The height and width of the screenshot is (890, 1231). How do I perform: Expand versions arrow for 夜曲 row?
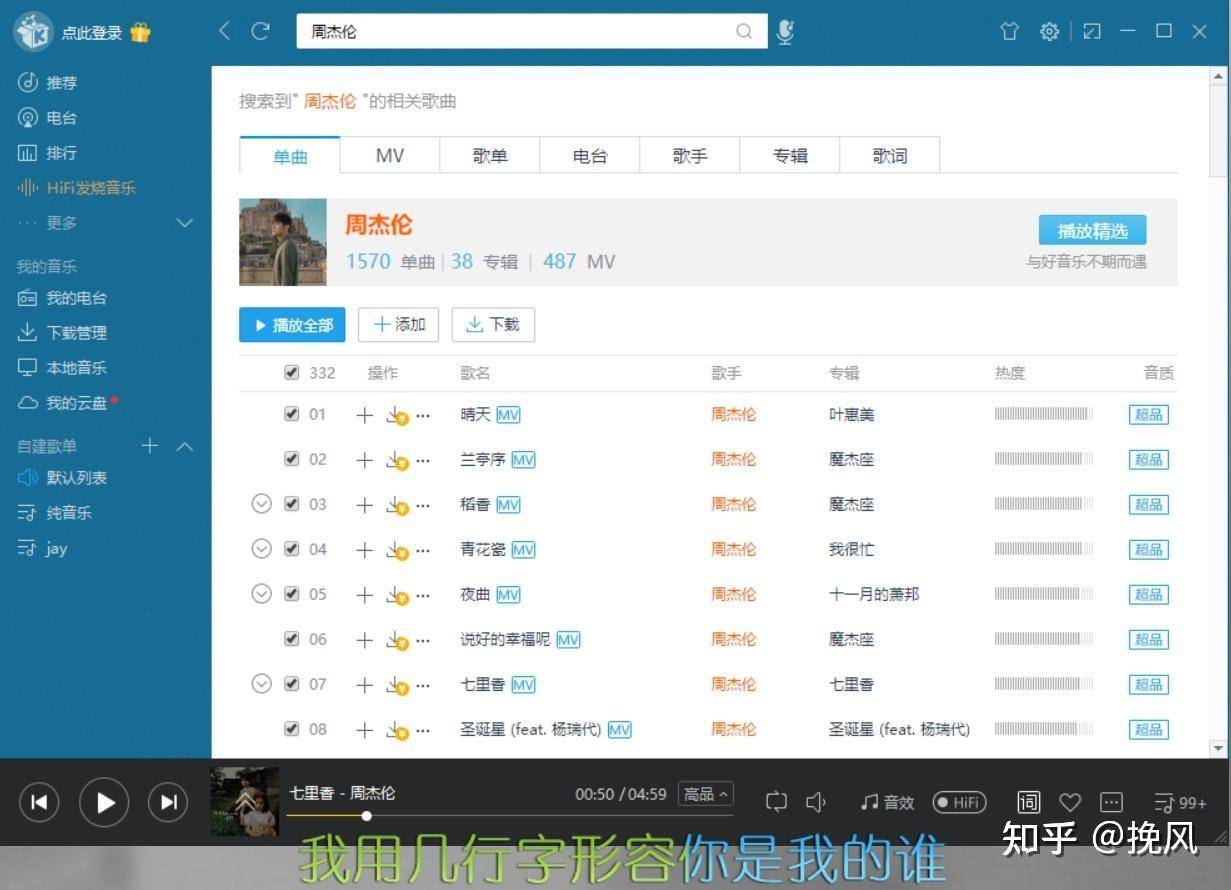(x=261, y=594)
